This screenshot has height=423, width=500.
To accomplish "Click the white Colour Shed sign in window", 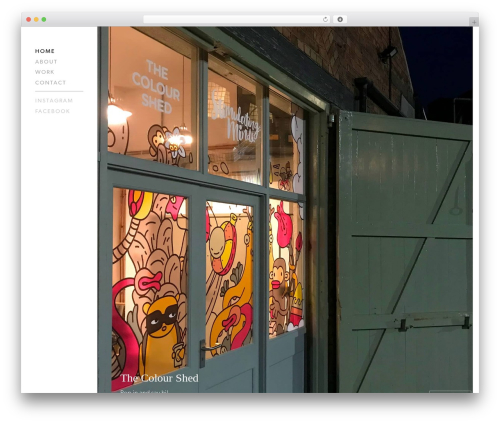I will 156,87.
